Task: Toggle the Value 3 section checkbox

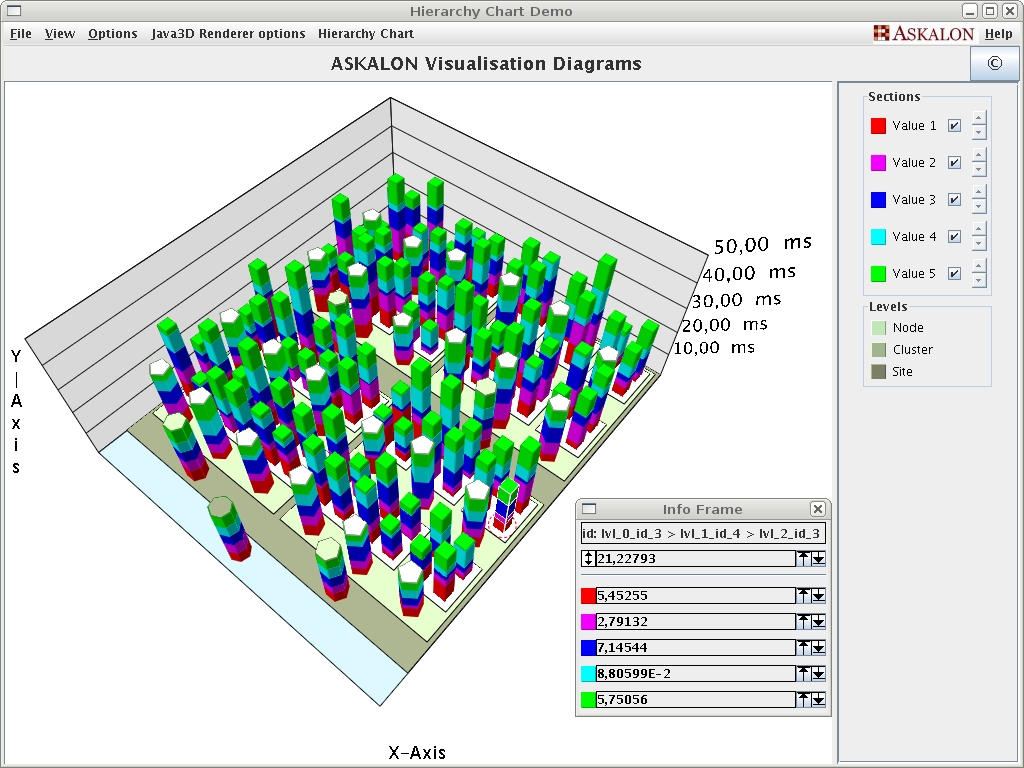Action: (954, 200)
